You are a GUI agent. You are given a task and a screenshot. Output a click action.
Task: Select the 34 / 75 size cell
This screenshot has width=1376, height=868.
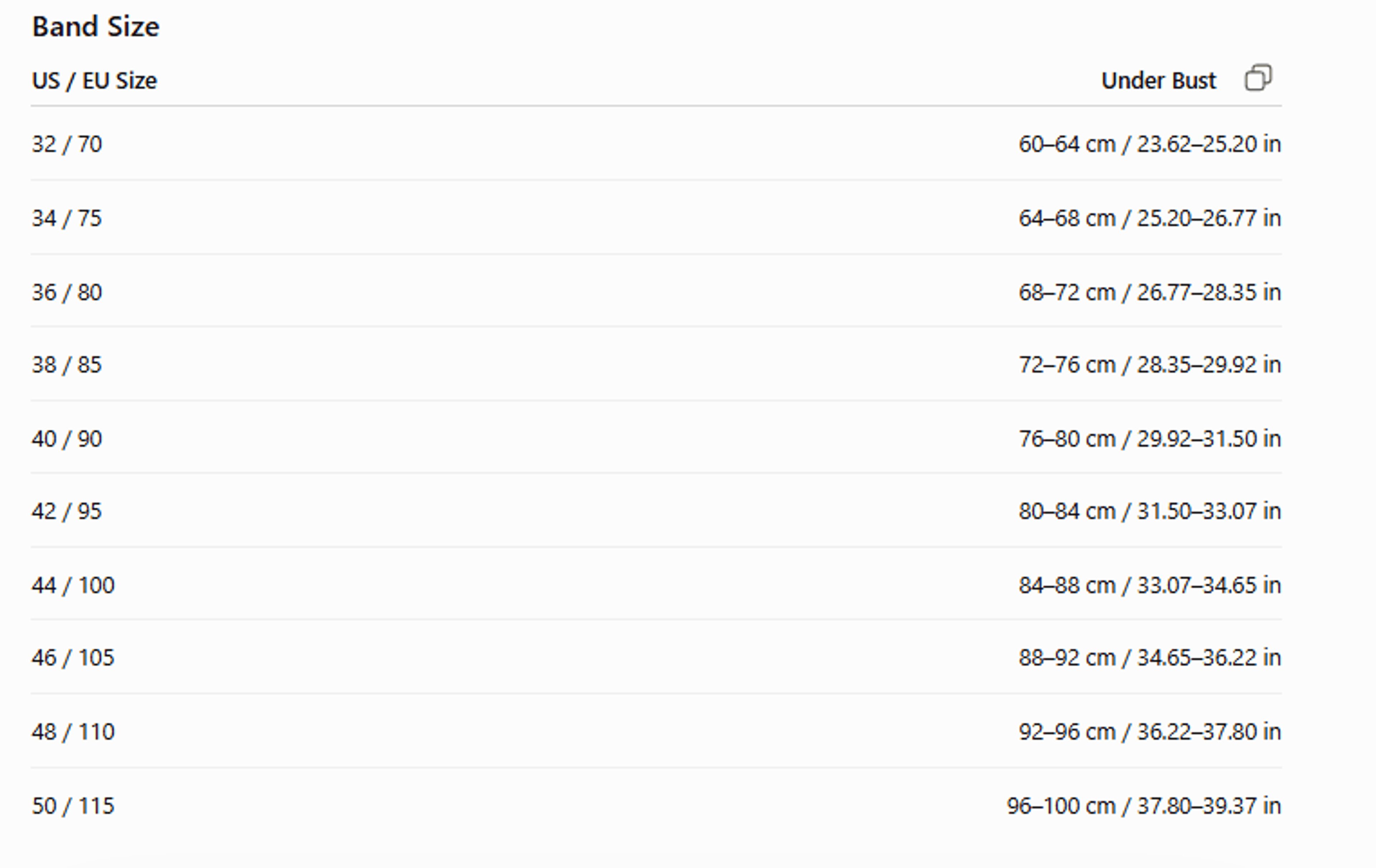pos(67,218)
